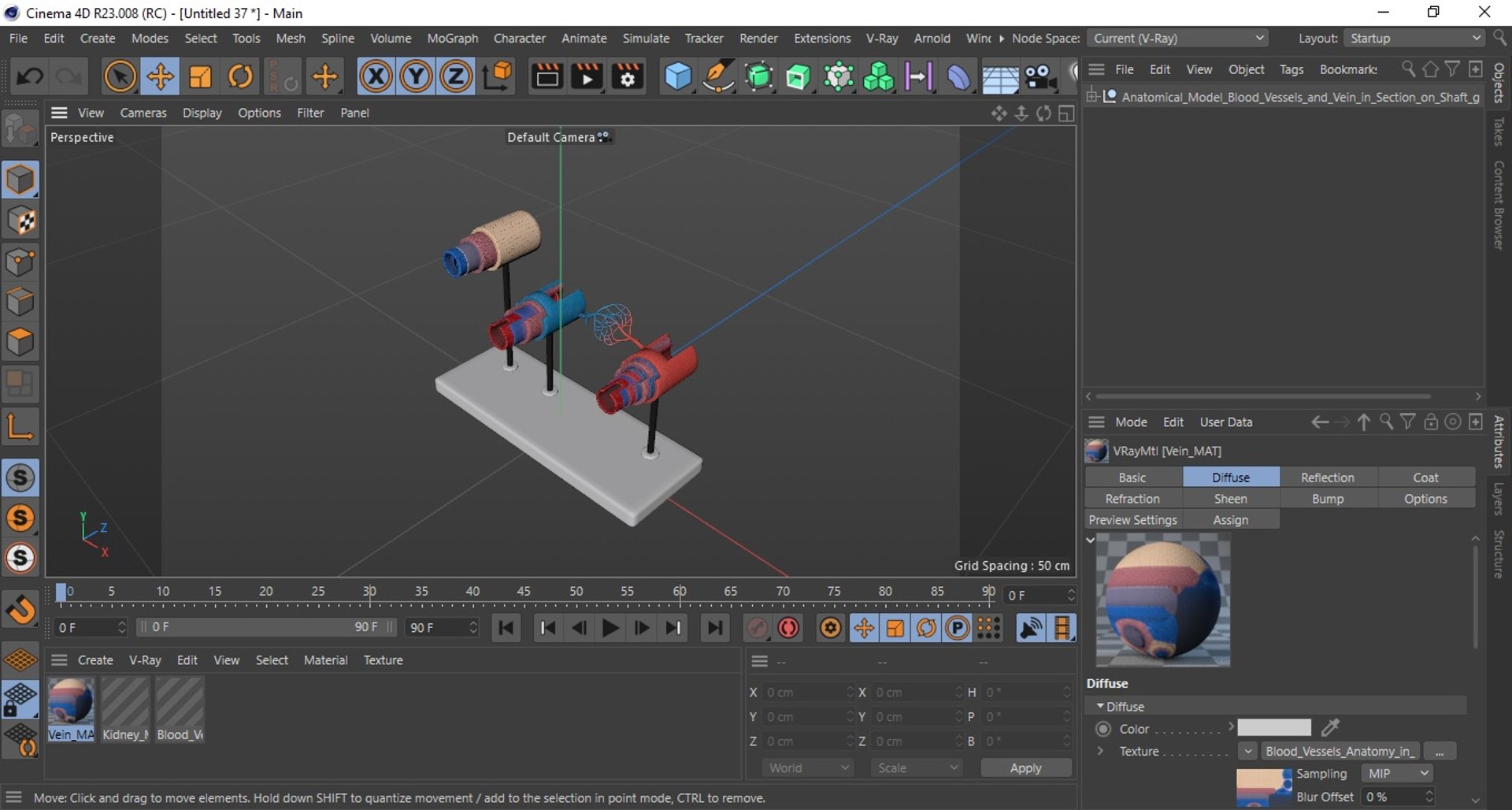The image size is (1512, 810).
Task: Select the Kidney material thumbnail
Action: tap(125, 703)
